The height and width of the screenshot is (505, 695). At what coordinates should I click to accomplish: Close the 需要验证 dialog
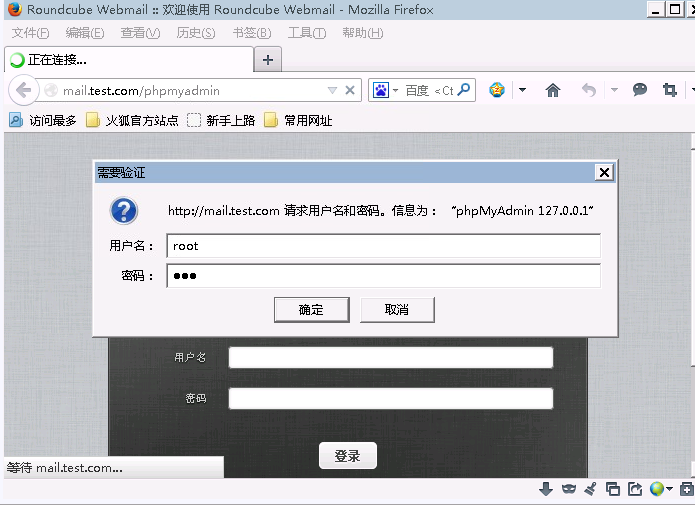[604, 172]
